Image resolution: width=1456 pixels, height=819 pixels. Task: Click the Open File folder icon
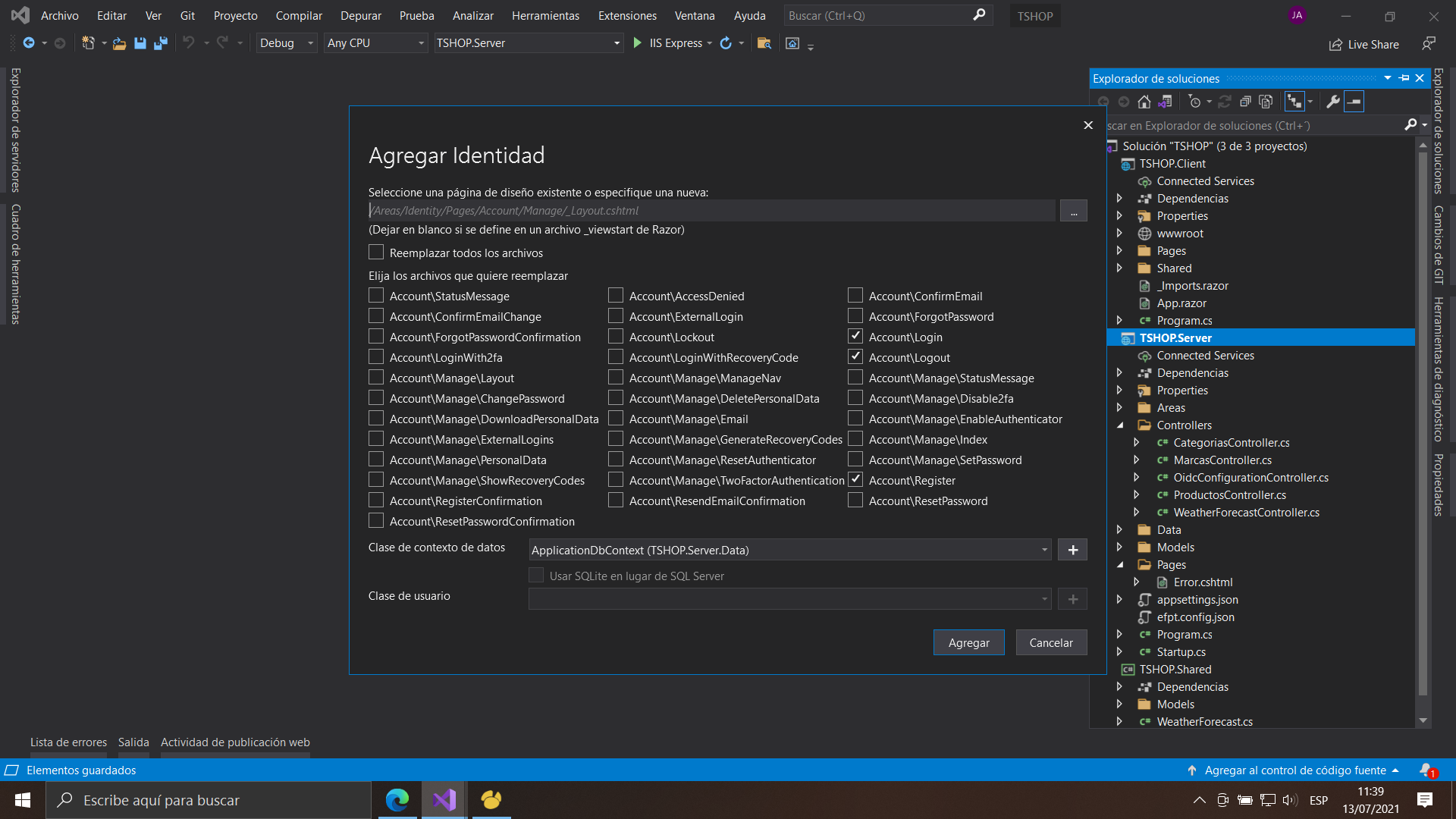[119, 43]
